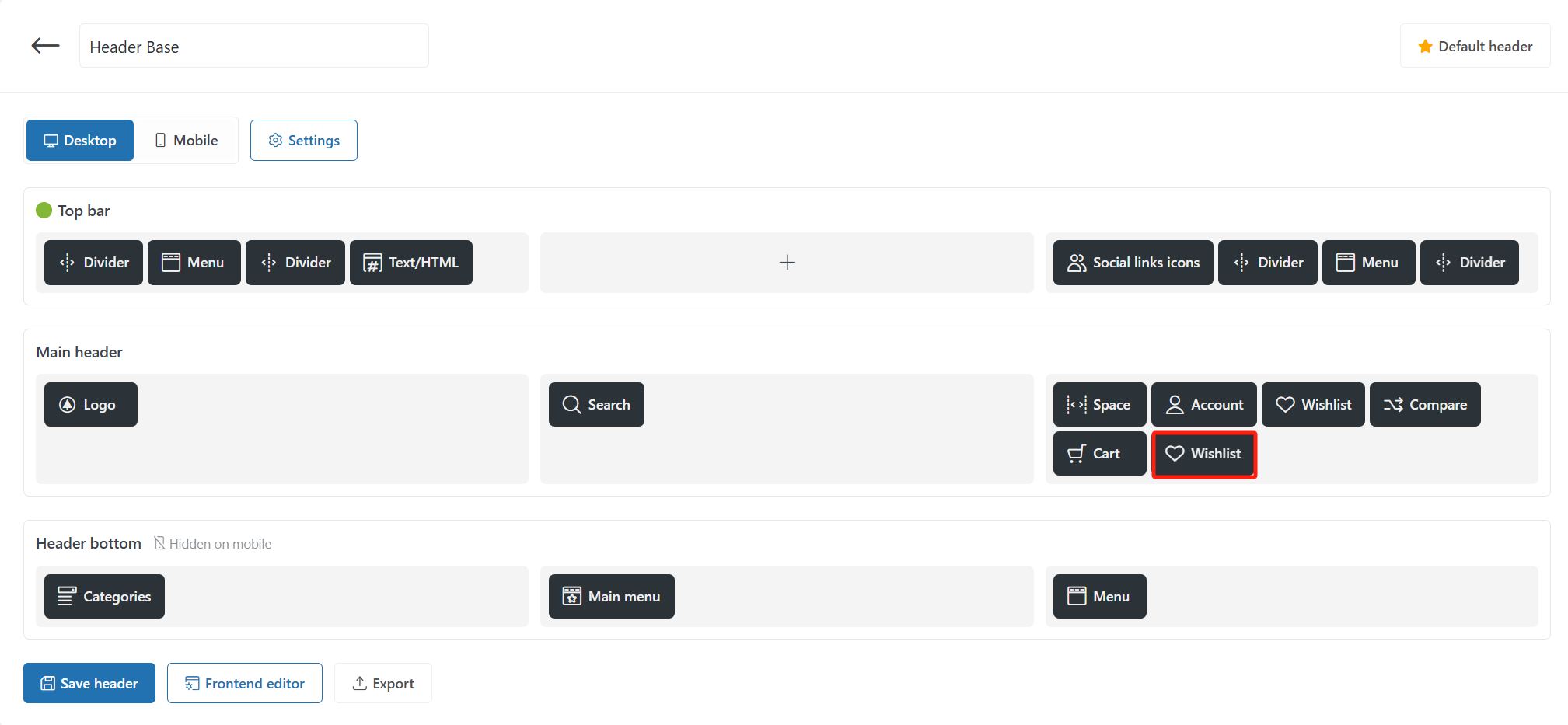Toggle Default header star button

[1475, 47]
